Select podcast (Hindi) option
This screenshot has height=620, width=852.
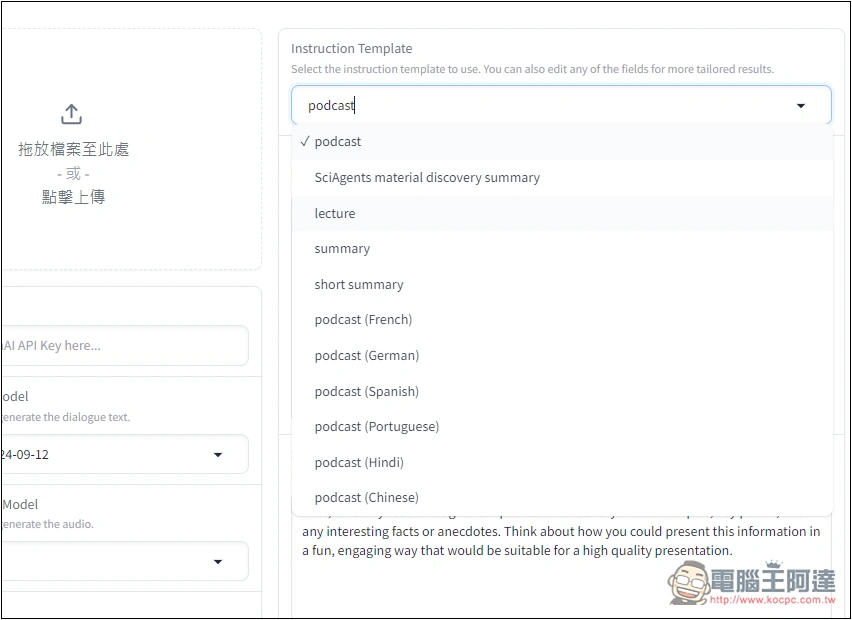(x=562, y=463)
